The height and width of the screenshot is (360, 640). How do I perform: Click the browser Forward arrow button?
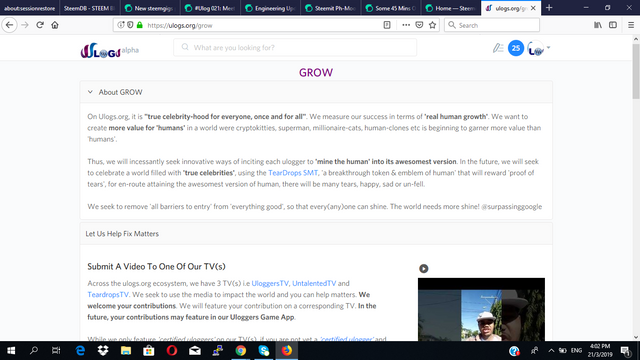point(25,25)
